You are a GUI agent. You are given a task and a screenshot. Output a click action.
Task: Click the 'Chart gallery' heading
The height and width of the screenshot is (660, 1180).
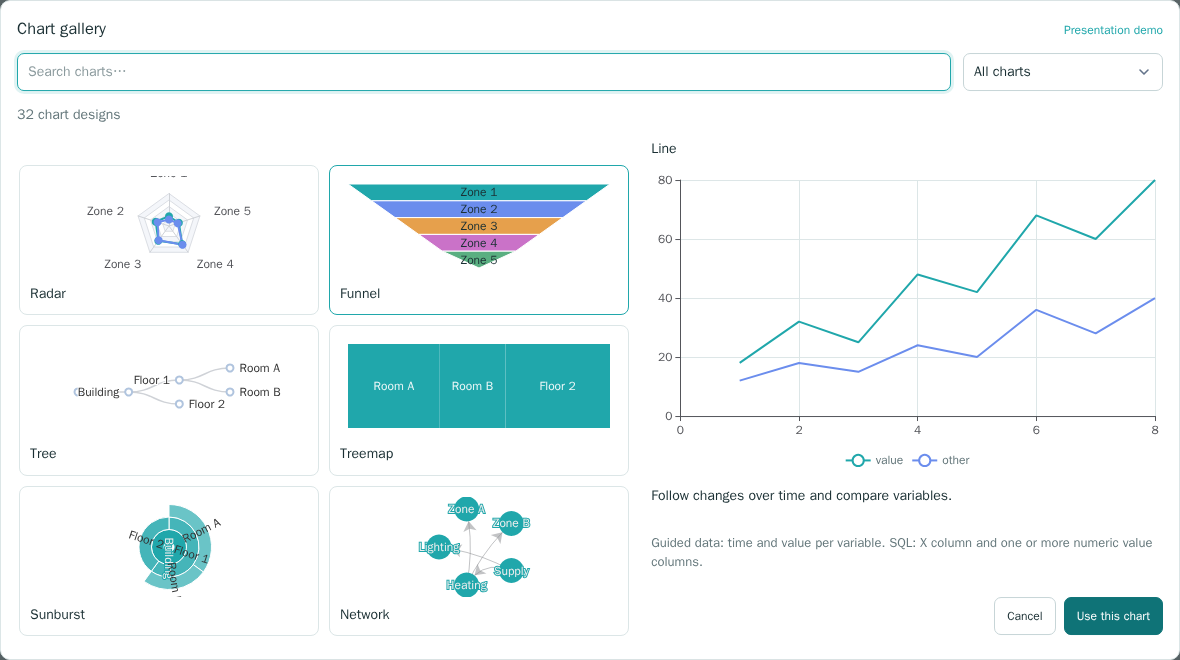tap(62, 29)
